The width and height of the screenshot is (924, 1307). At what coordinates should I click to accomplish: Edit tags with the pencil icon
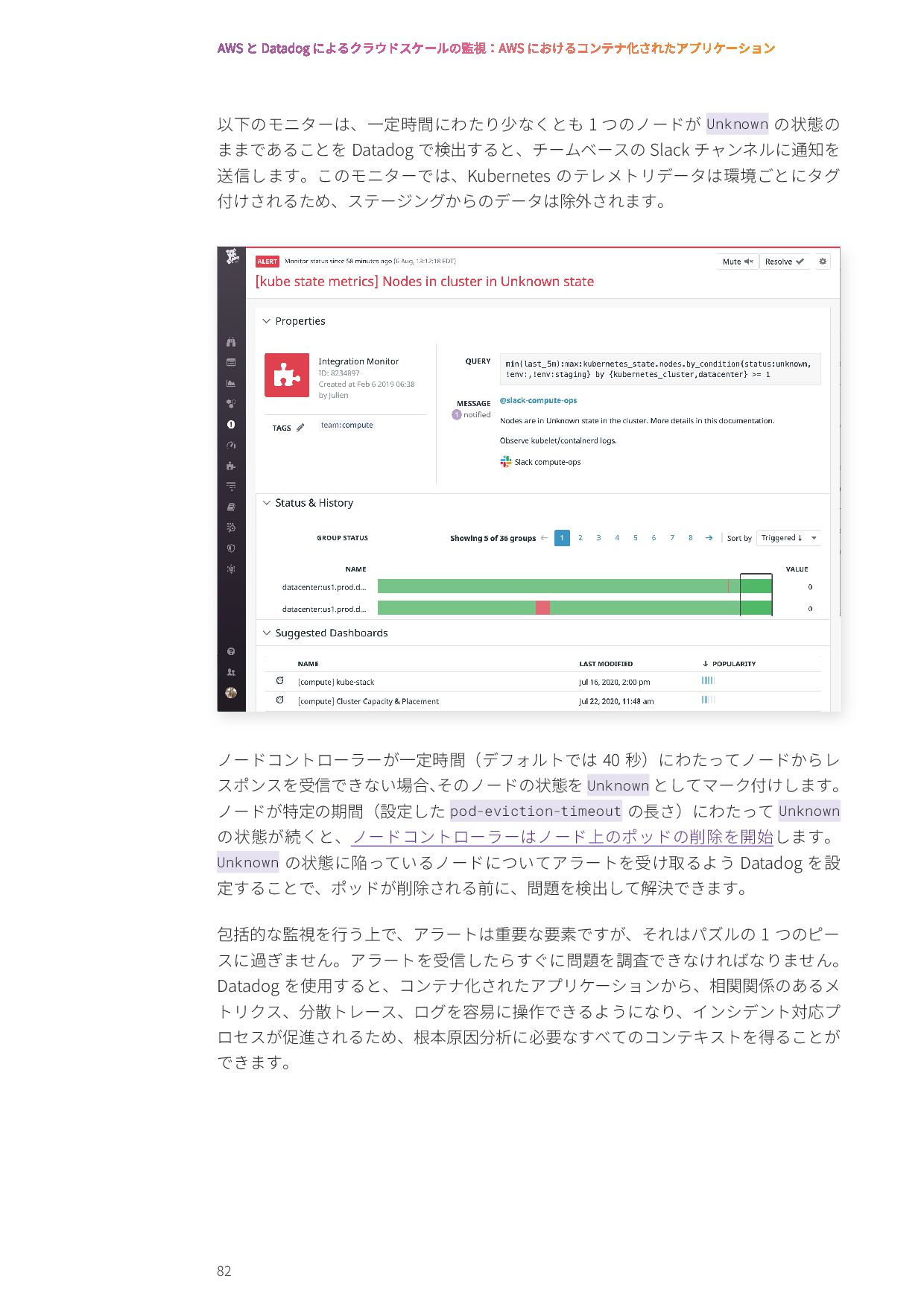click(x=300, y=428)
